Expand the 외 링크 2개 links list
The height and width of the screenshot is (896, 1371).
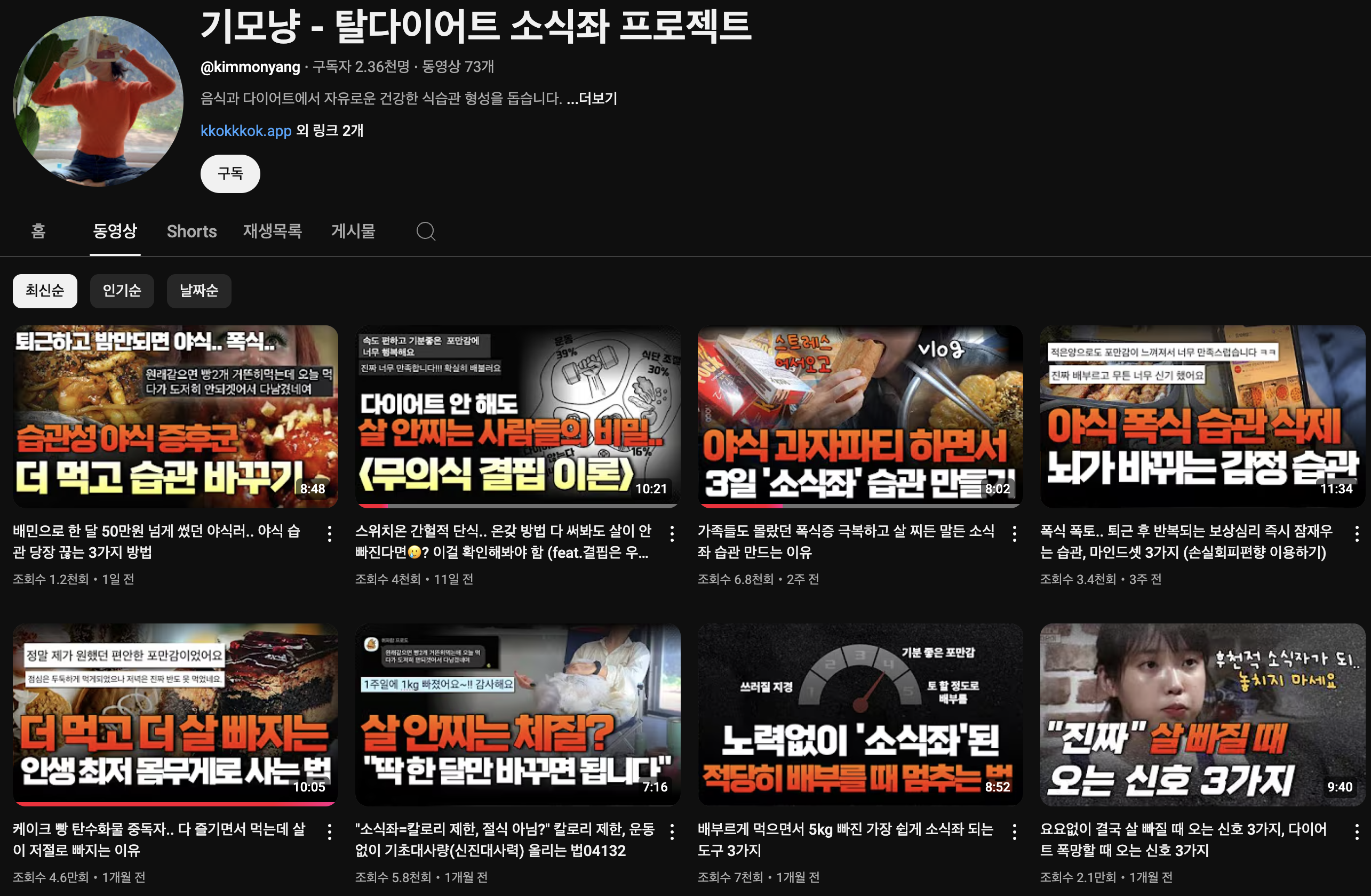(x=330, y=131)
